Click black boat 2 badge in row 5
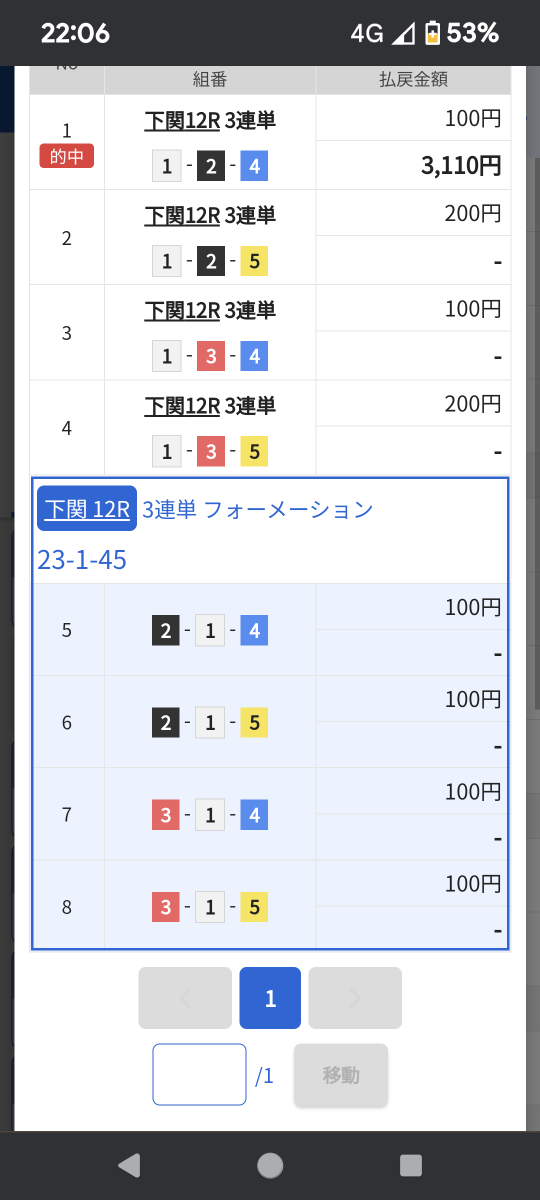This screenshot has width=540, height=1200. point(166,631)
